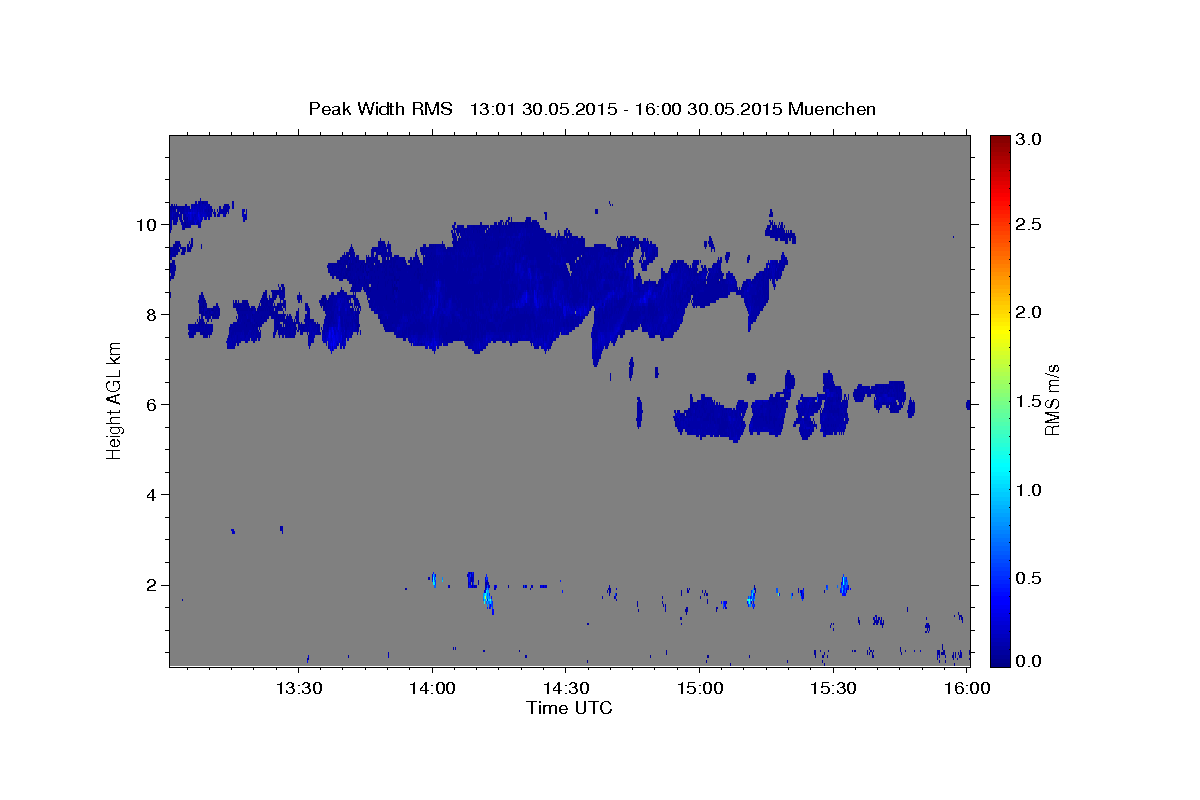This screenshot has width=1200, height=800.
Task: Click the plot title 'Peak Width RMS'
Action: (380, 108)
